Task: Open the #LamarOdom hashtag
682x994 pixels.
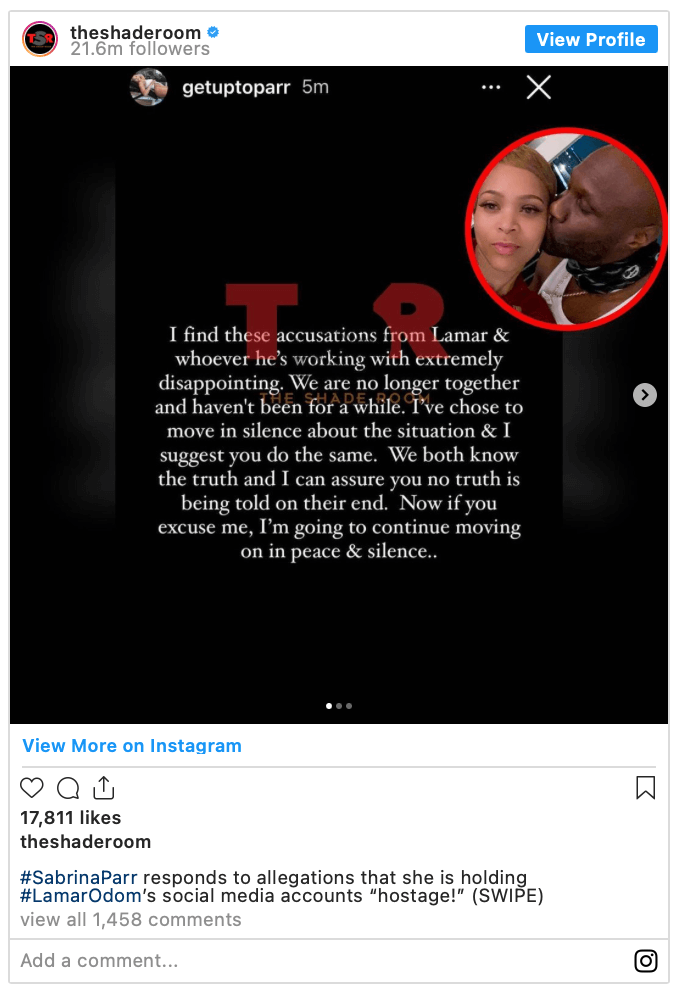Action: tap(80, 896)
